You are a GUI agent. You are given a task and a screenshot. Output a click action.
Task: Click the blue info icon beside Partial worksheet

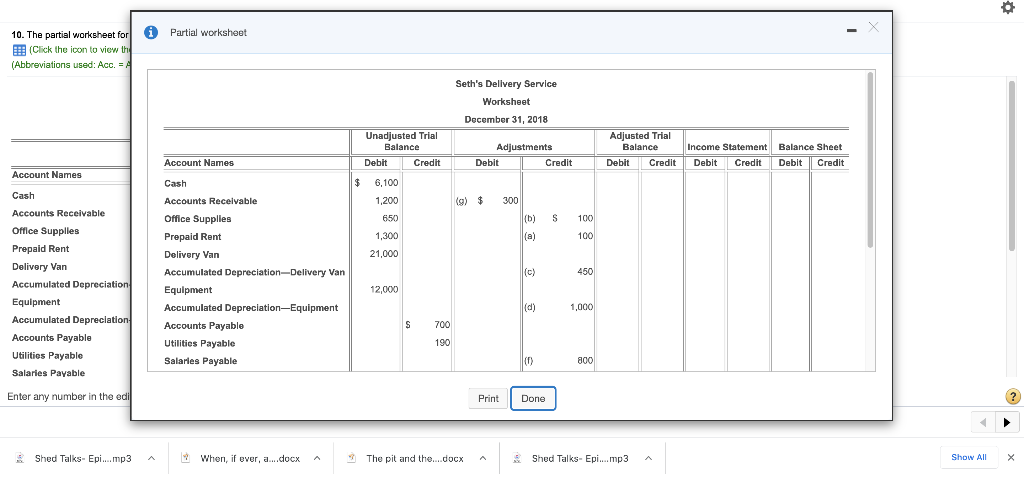click(x=152, y=33)
